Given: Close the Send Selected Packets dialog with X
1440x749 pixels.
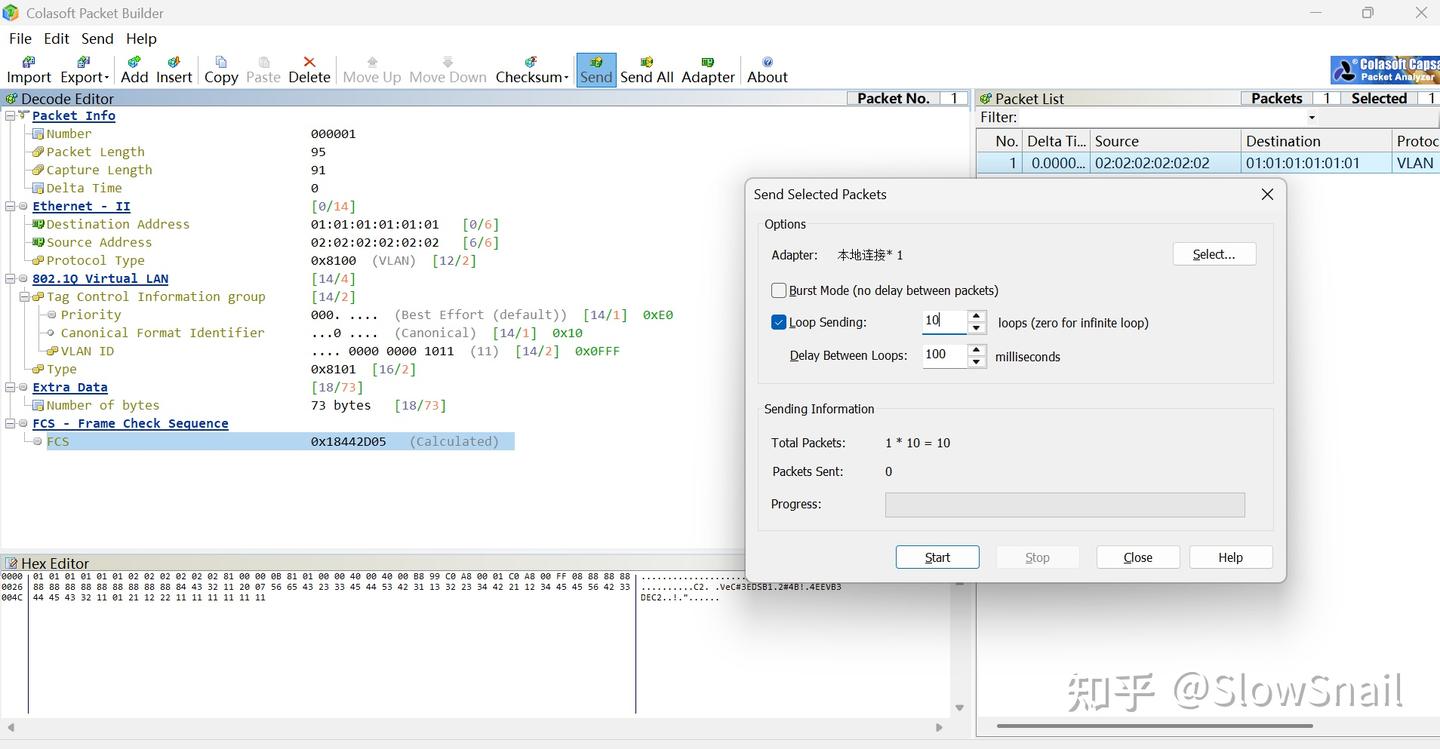Looking at the screenshot, I should tap(1267, 194).
